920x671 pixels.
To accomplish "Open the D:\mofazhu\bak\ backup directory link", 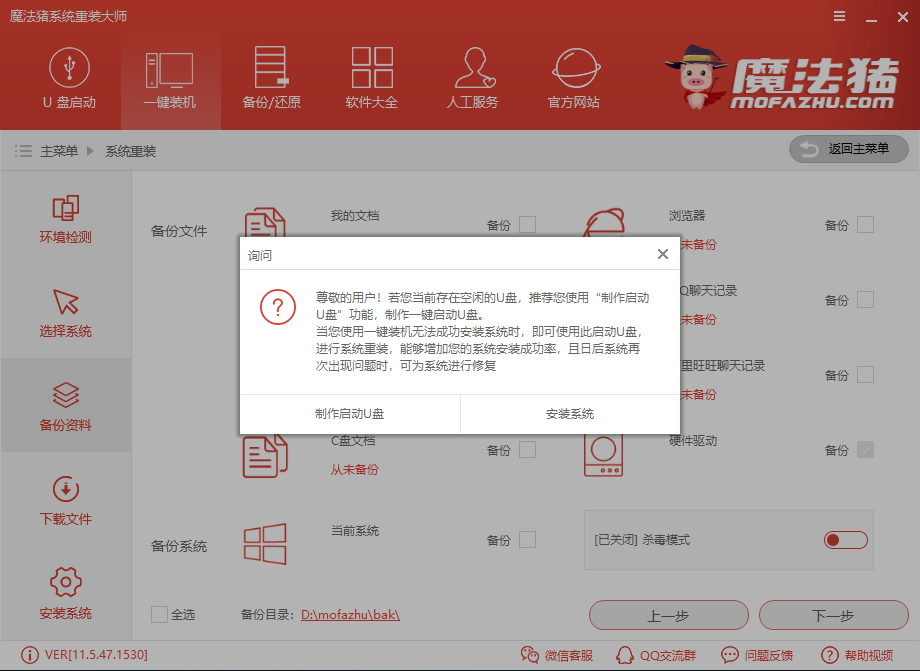I will tap(352, 615).
